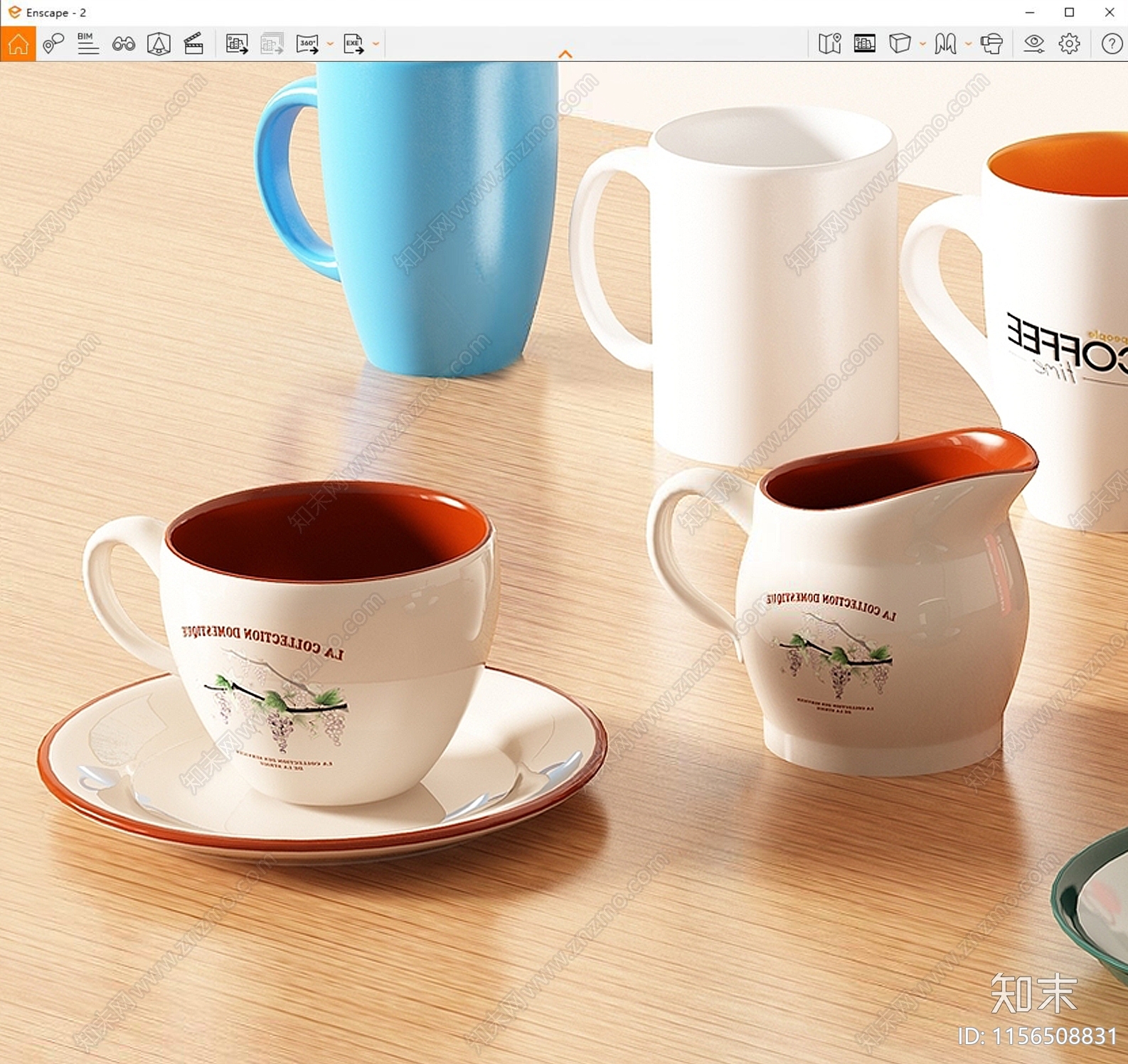The height and width of the screenshot is (1064, 1128).
Task: Expand the navigation mode dropdown arrow
Action: coord(968,44)
